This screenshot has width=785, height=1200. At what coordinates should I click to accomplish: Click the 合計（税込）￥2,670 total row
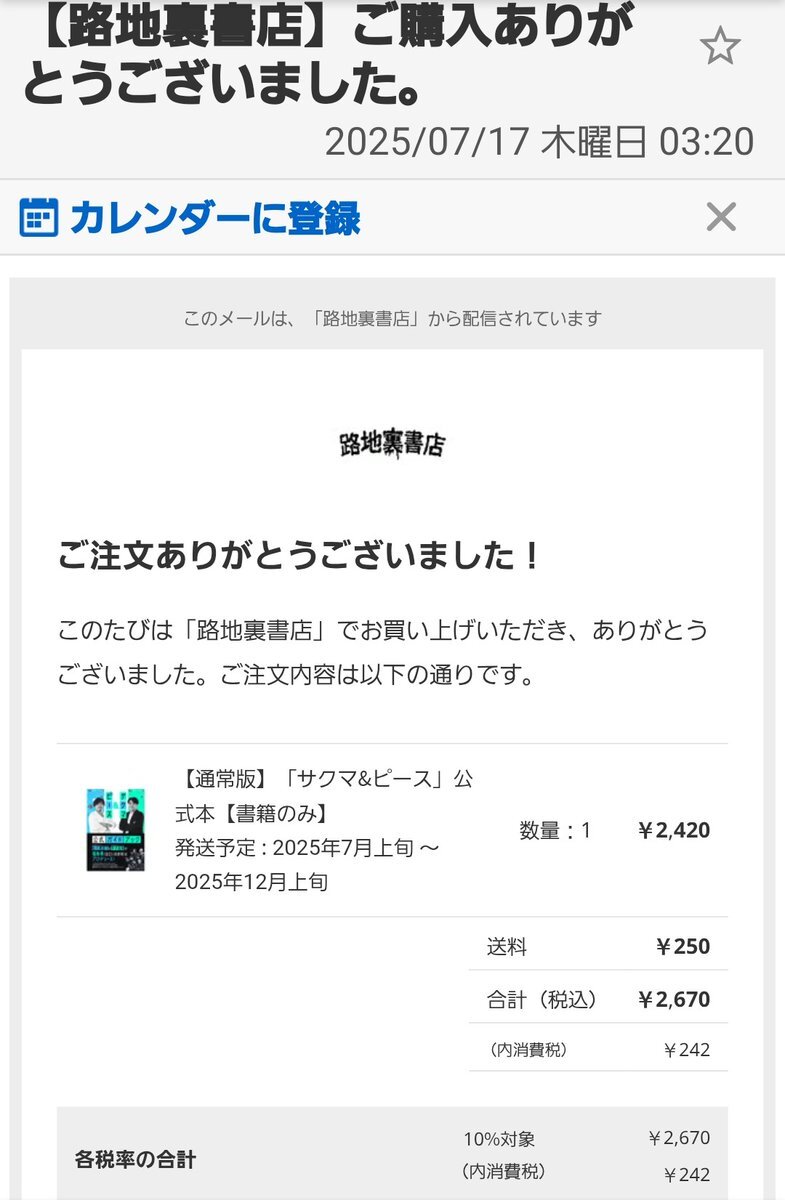598,998
